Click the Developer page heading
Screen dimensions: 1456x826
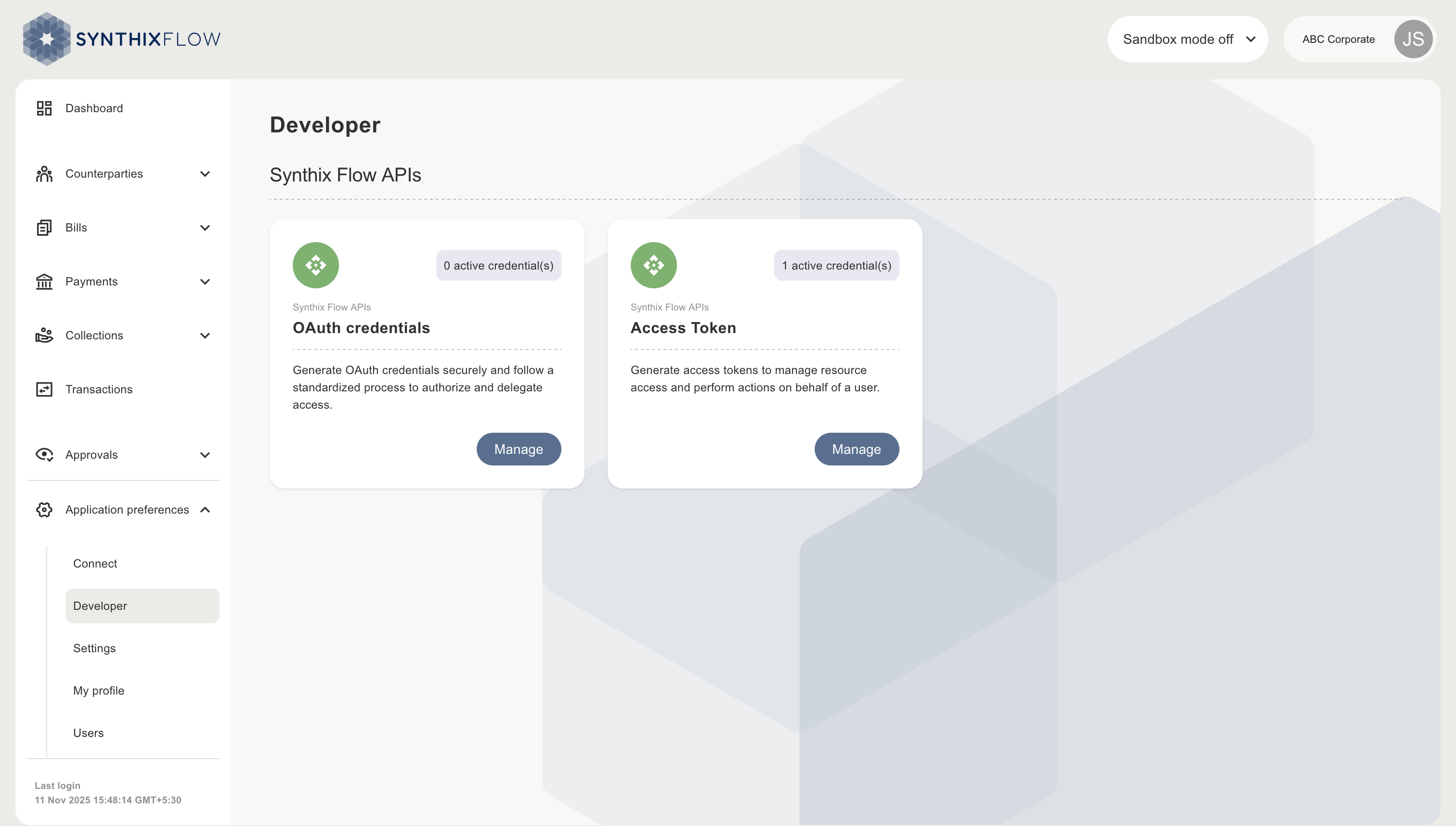click(x=325, y=125)
